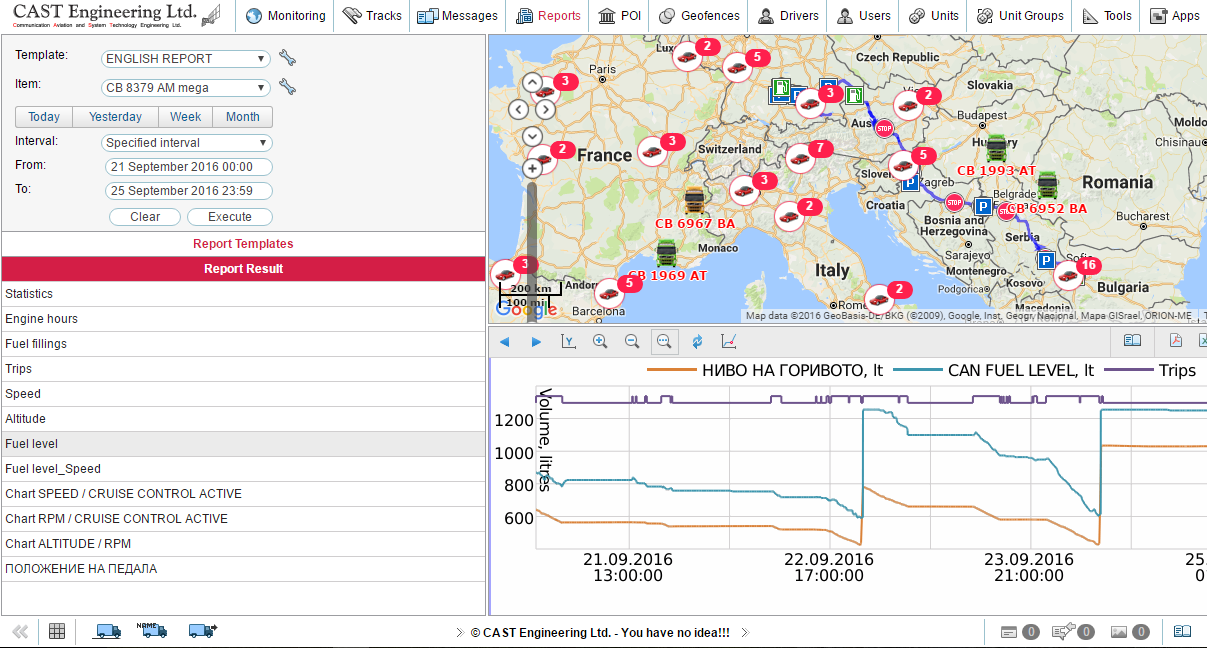Collapse the Report Result section header

243,269
